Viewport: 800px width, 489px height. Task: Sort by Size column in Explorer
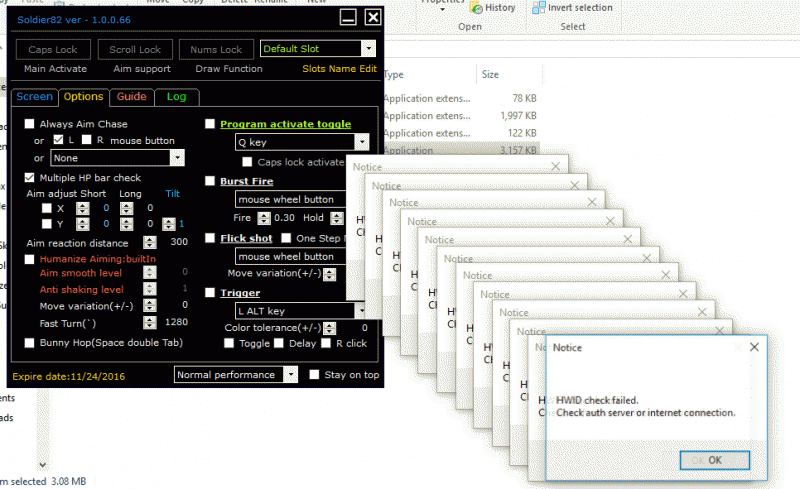coord(490,75)
